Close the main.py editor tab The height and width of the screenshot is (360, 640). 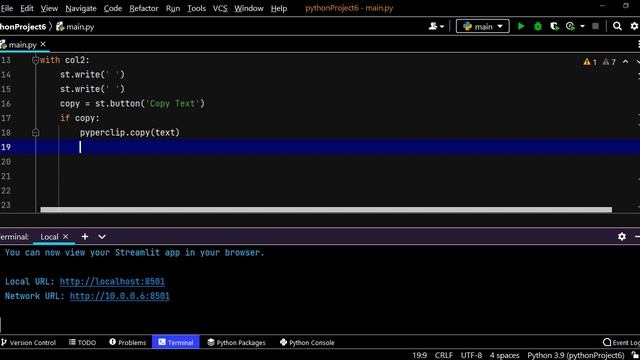click(43, 44)
